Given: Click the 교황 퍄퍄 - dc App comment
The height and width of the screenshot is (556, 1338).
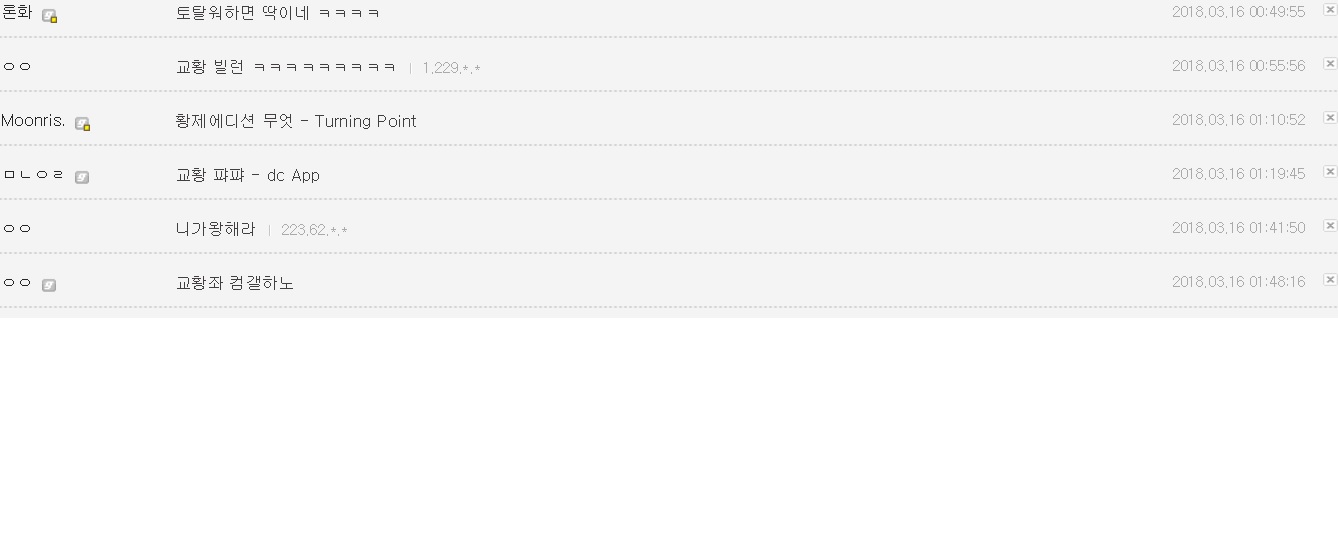Looking at the screenshot, I should (x=247, y=175).
